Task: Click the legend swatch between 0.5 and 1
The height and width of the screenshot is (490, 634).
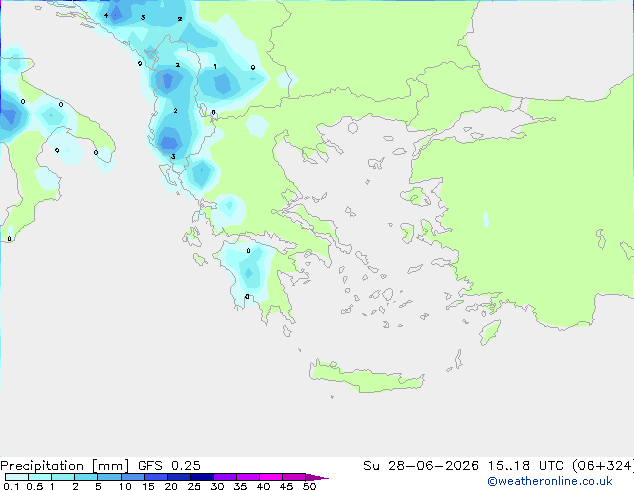Action: (x=40, y=477)
